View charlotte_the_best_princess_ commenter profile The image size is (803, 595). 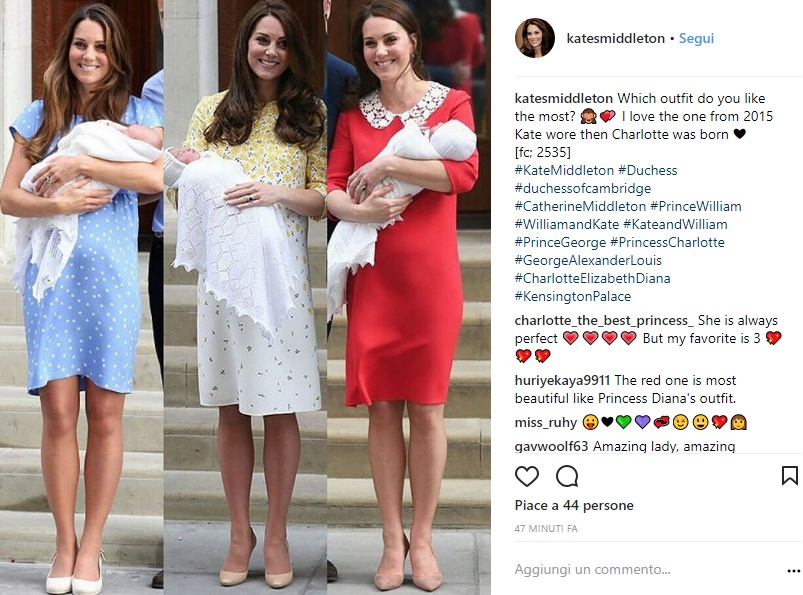pos(604,321)
